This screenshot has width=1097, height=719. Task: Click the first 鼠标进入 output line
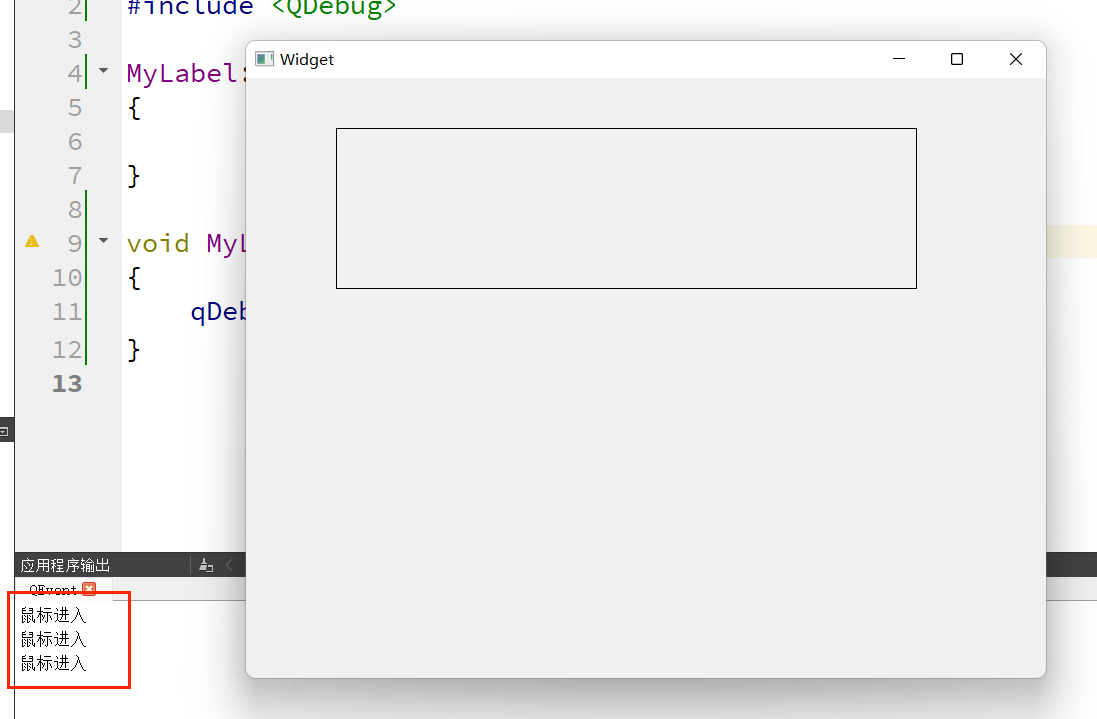pyautogui.click(x=53, y=615)
